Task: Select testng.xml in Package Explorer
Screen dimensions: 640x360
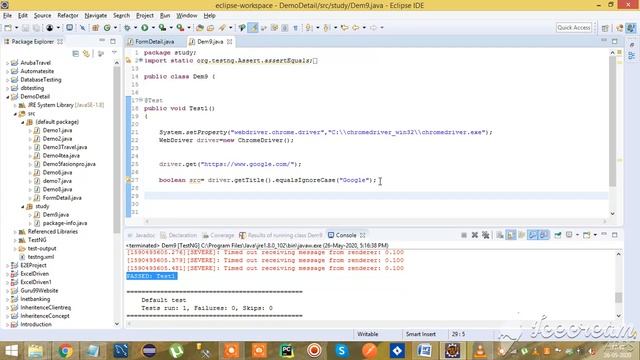Action: coord(40,257)
